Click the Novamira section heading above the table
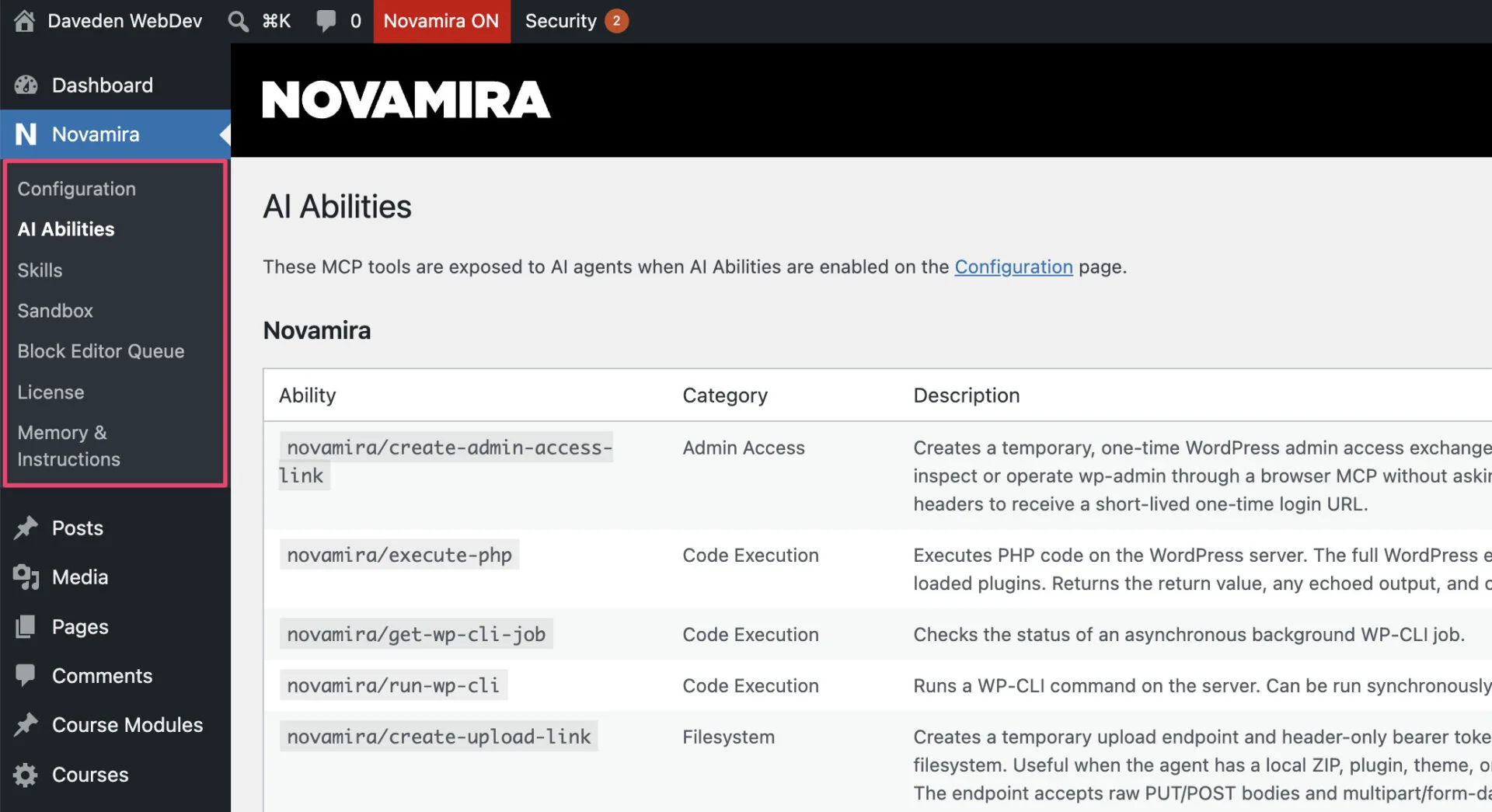This screenshot has width=1492, height=812. pyautogui.click(x=317, y=330)
